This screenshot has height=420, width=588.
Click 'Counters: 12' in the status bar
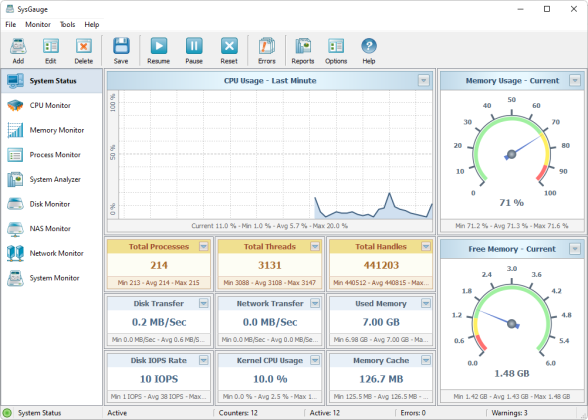238,413
